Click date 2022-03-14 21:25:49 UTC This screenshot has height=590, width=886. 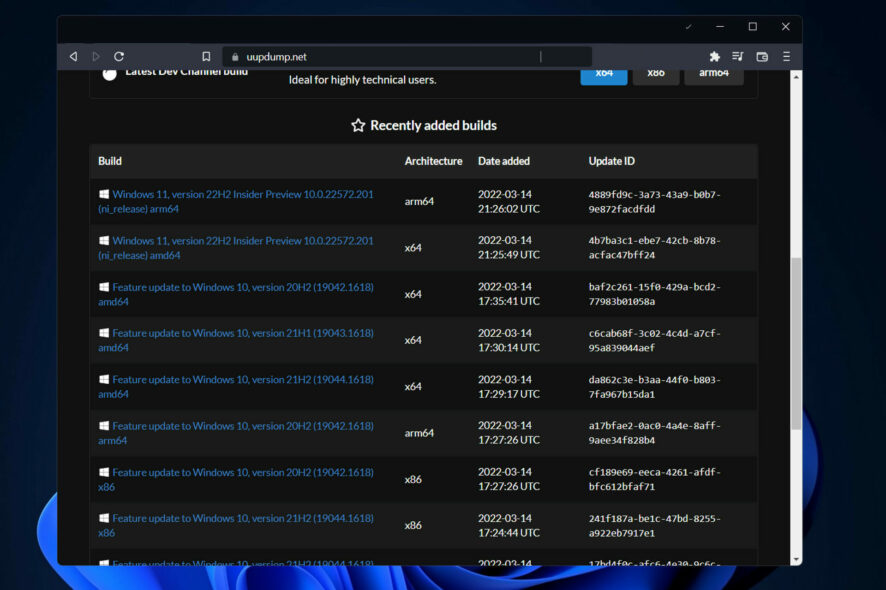(x=509, y=248)
